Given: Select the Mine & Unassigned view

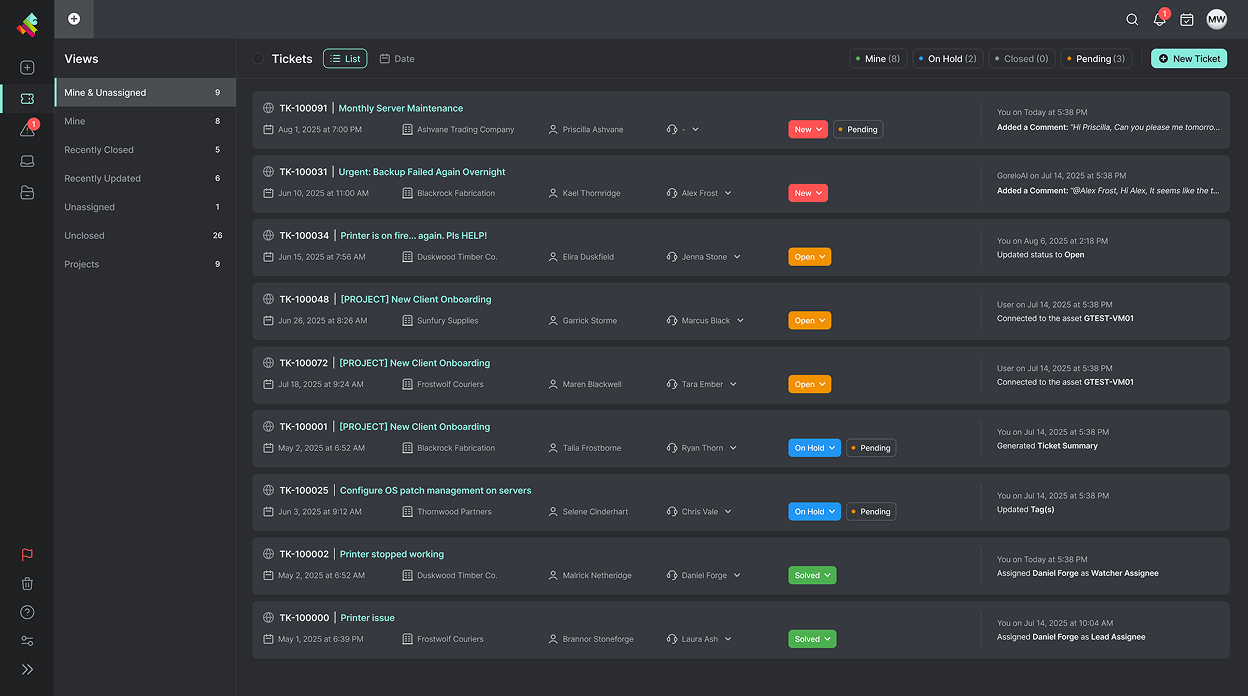Looking at the screenshot, I should click(x=145, y=92).
